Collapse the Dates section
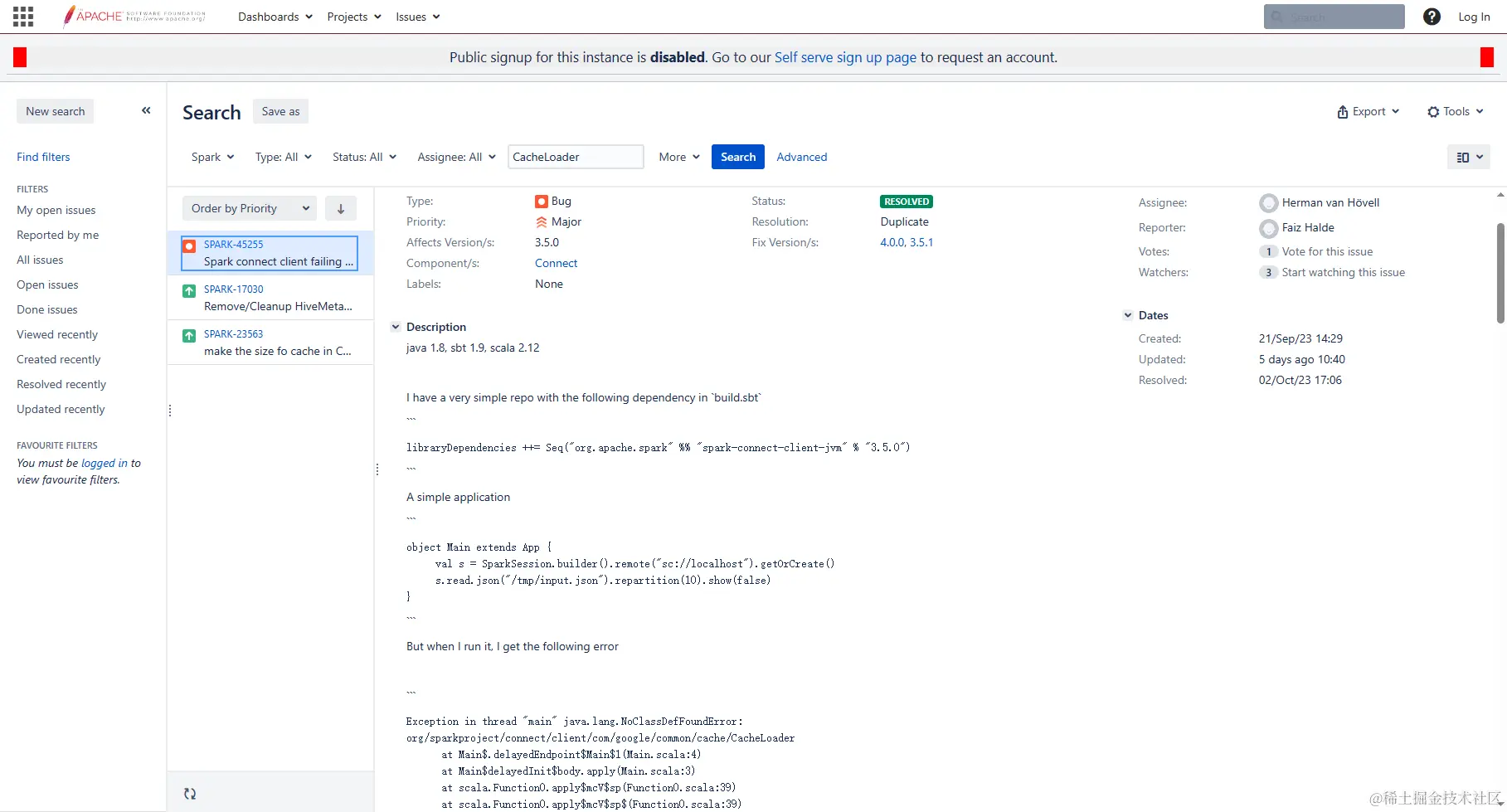The image size is (1507, 812). tap(1128, 315)
